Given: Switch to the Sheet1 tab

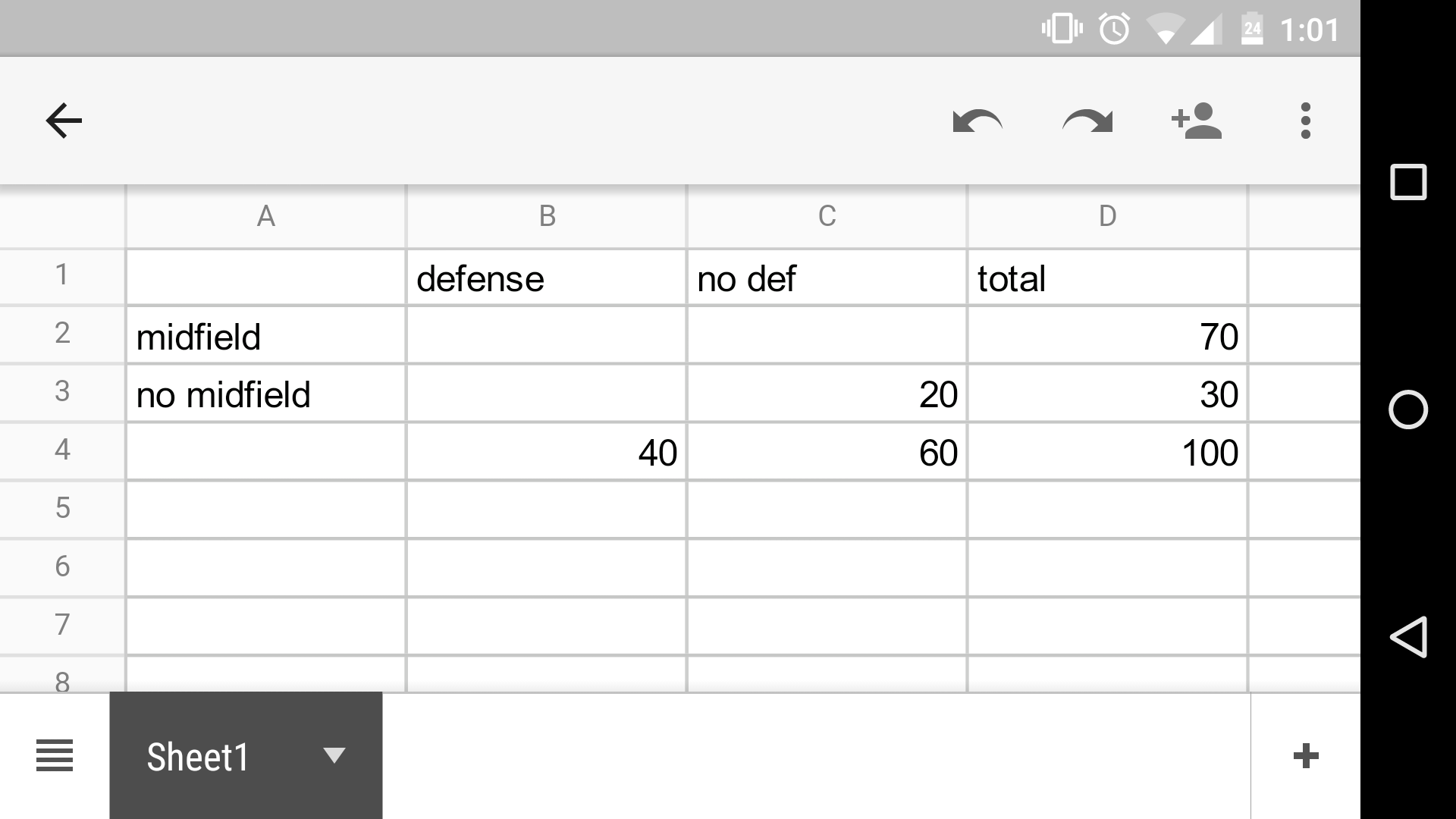Looking at the screenshot, I should (x=199, y=756).
